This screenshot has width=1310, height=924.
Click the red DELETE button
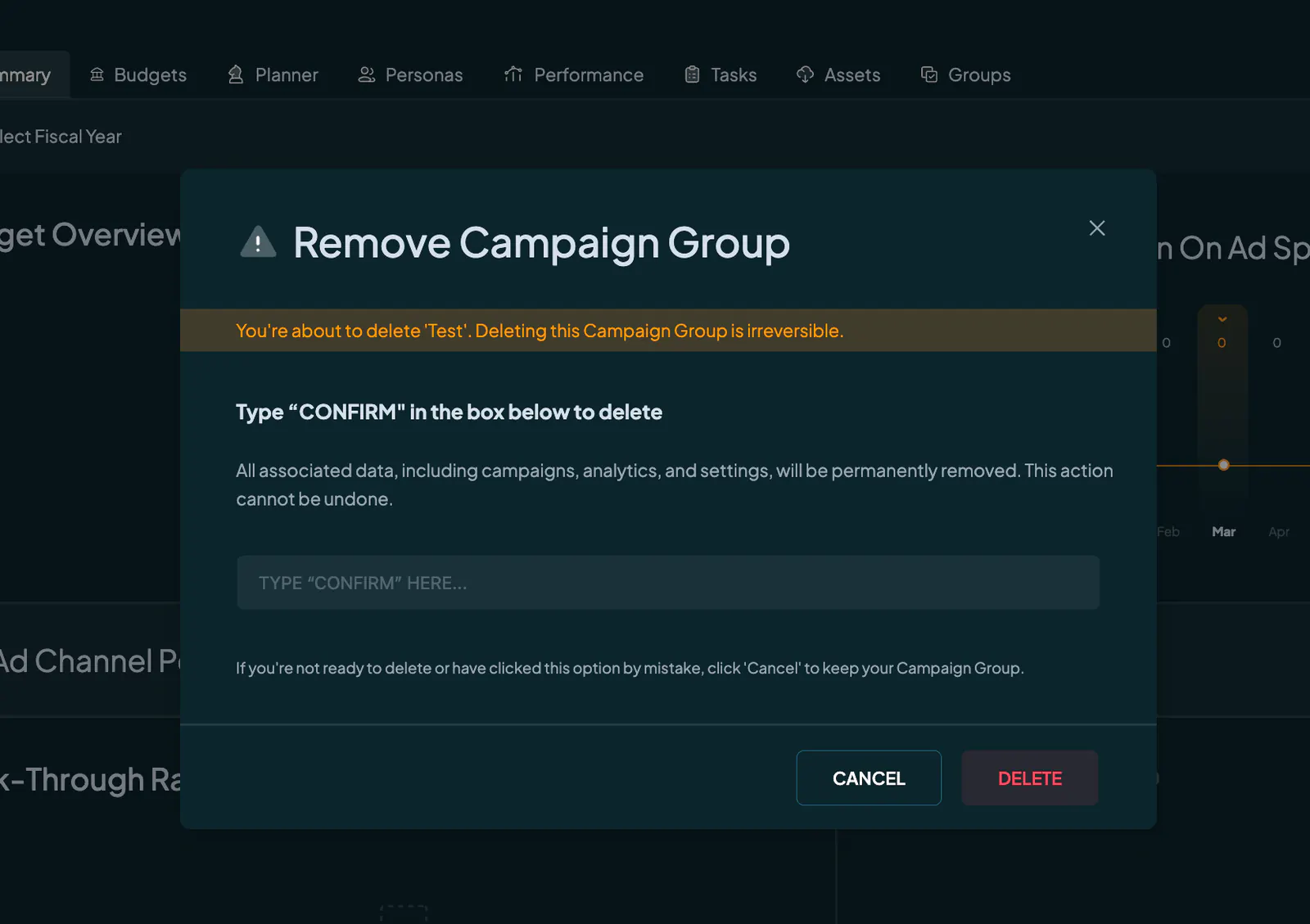click(x=1029, y=778)
